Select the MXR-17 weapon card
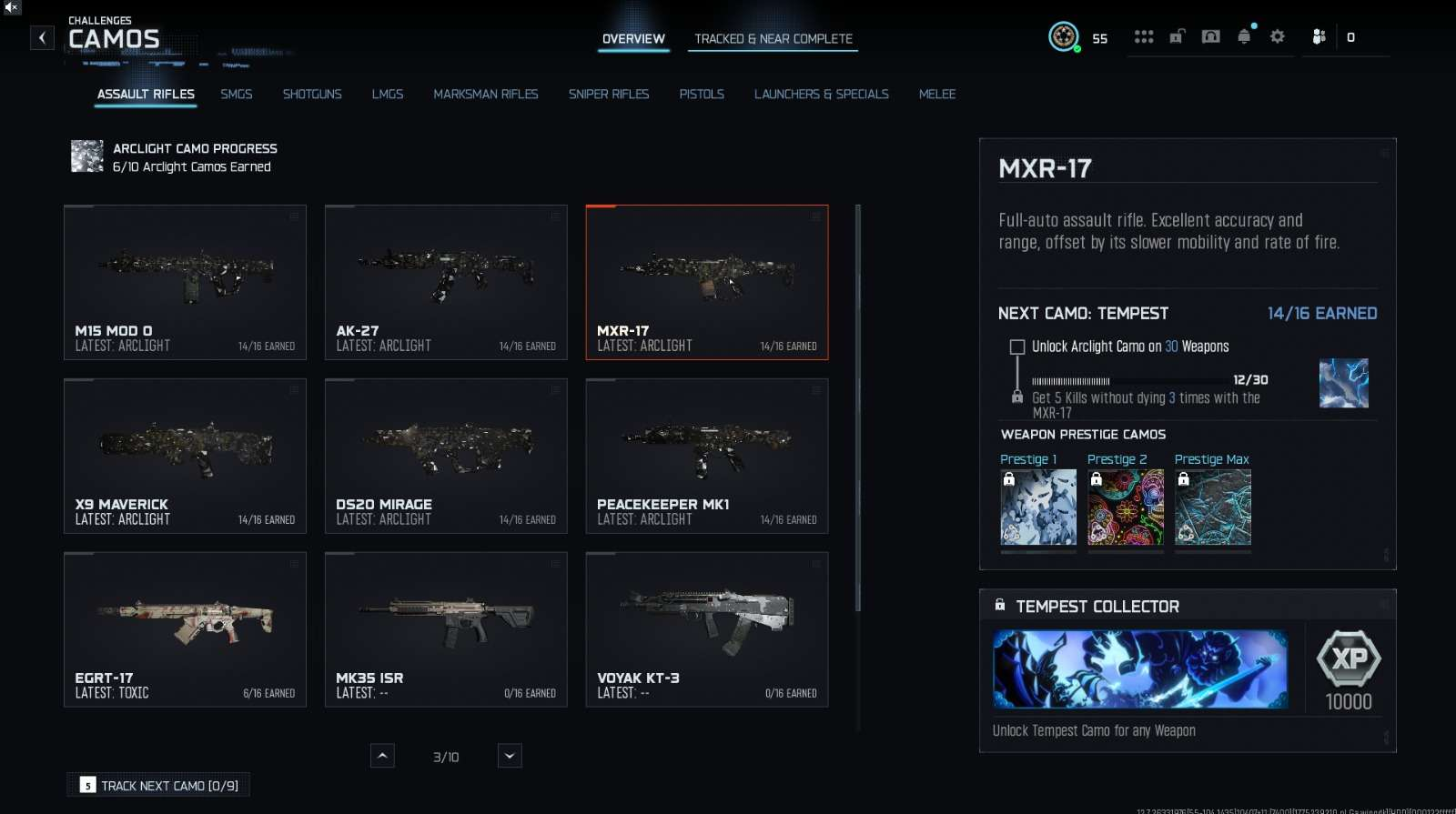Image resolution: width=1456 pixels, height=814 pixels. 707,282
